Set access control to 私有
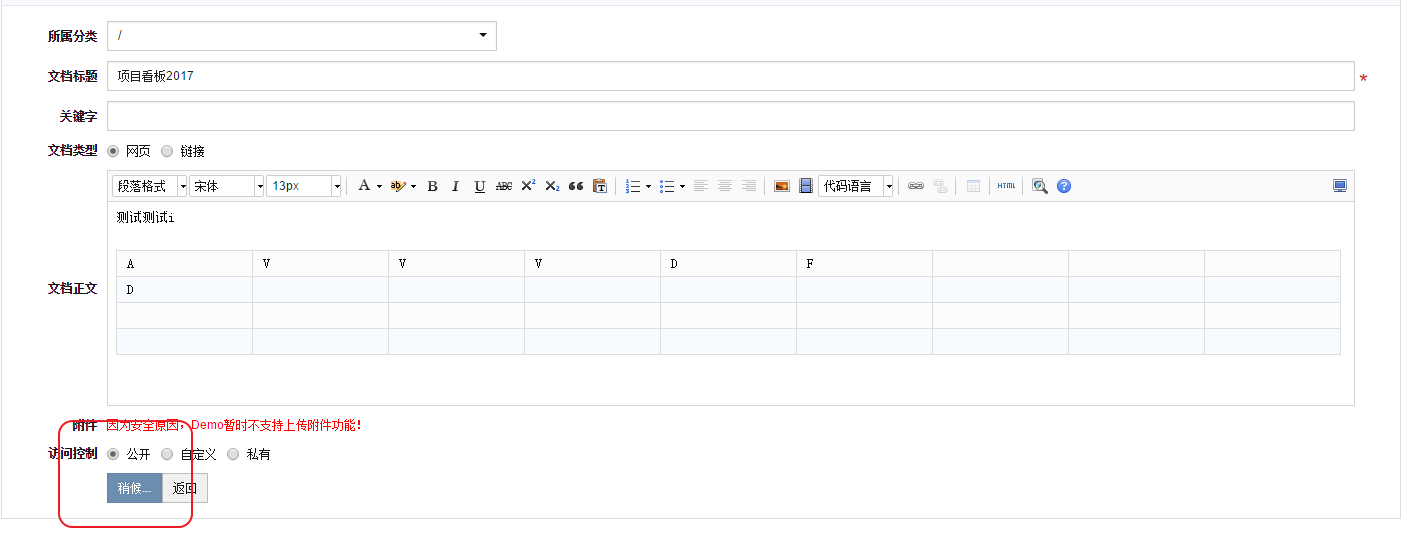 coord(233,454)
